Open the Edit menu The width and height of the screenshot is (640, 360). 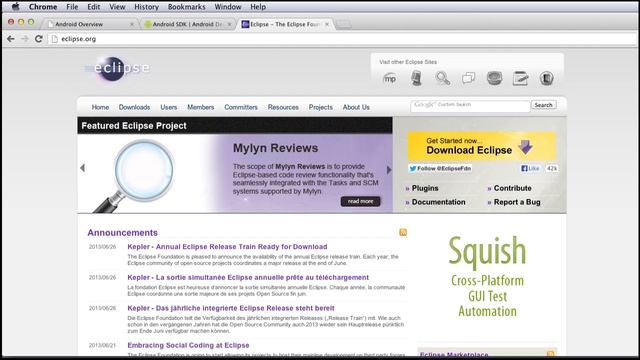point(93,7)
